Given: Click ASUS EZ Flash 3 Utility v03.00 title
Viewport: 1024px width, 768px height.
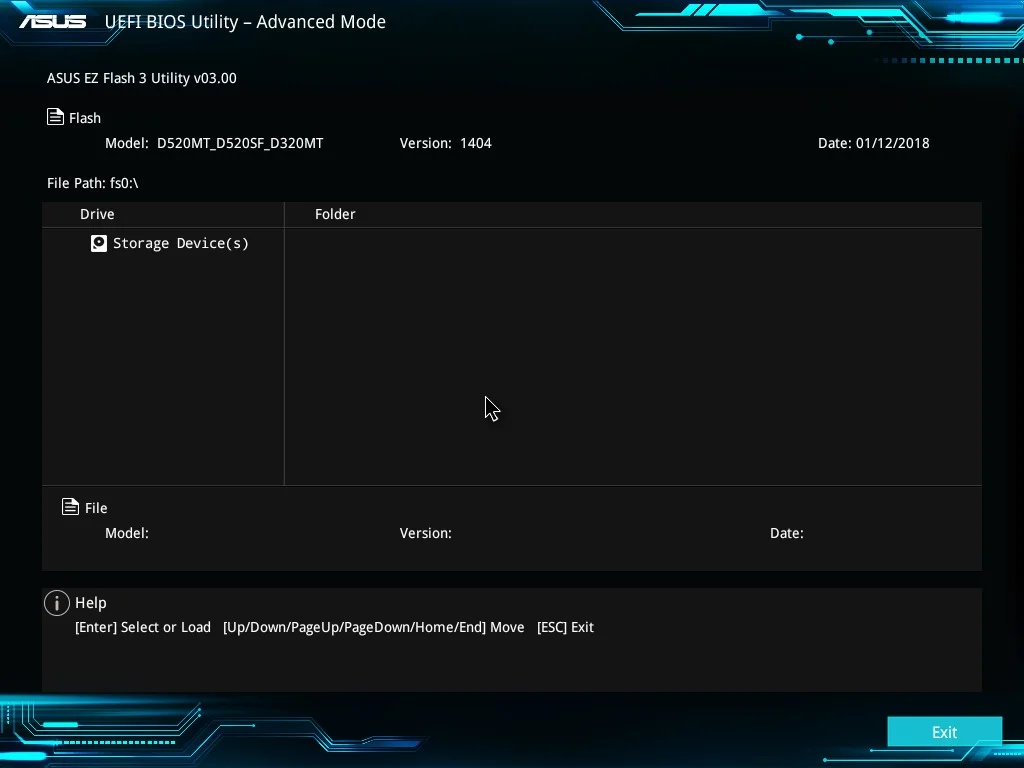Looking at the screenshot, I should [142, 78].
